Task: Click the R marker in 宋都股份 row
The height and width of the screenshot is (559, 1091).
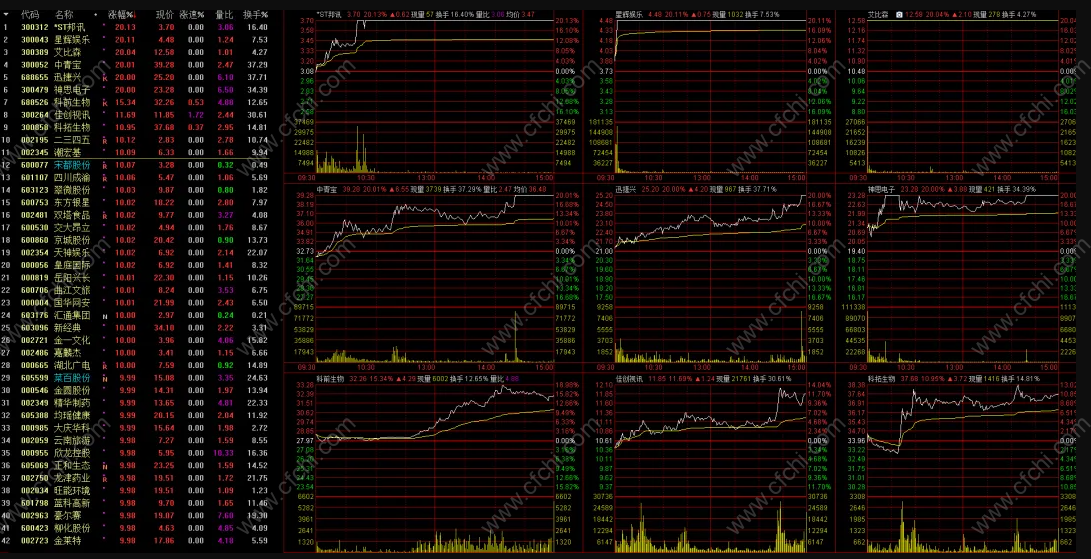Action: pyautogui.click(x=104, y=165)
